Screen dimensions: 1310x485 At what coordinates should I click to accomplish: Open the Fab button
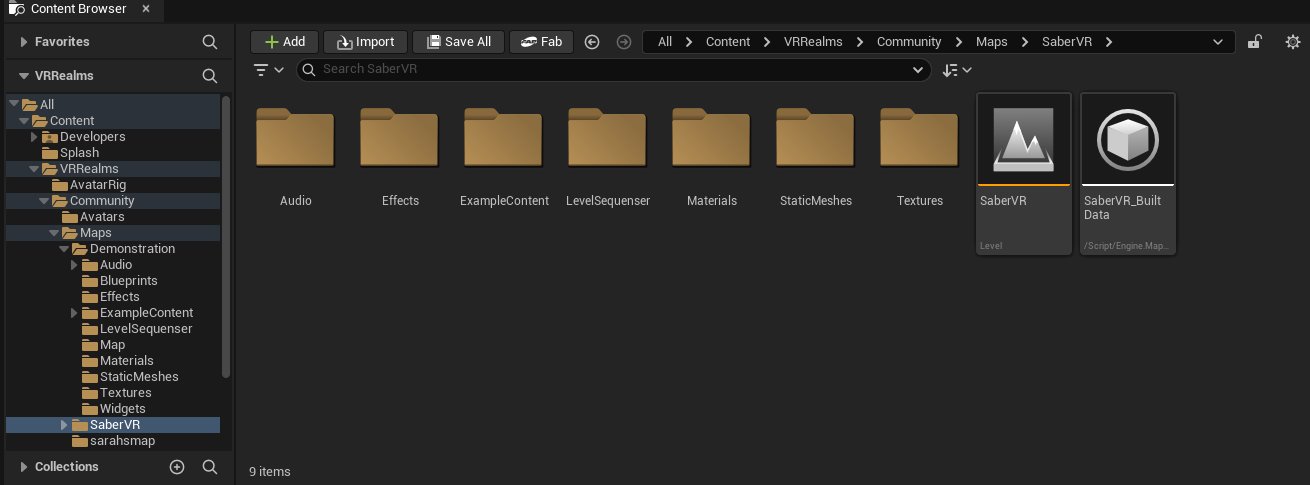[x=540, y=42]
